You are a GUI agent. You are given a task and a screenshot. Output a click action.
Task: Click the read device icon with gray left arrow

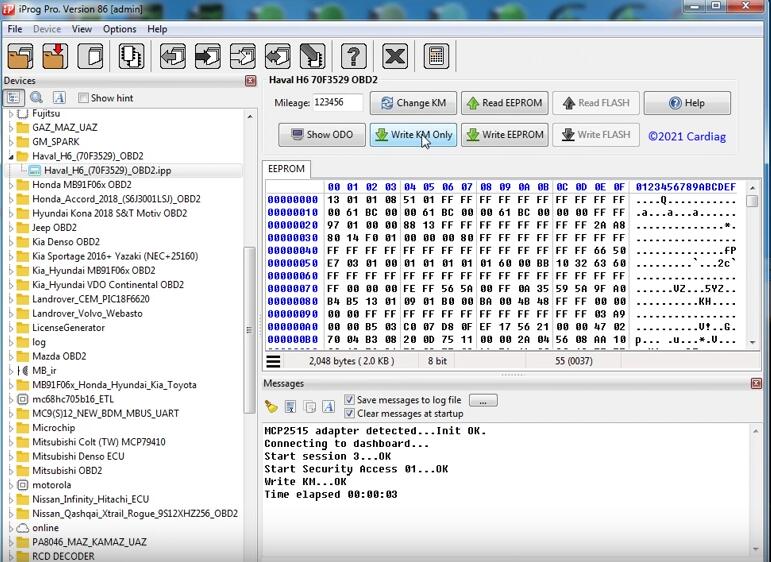(173, 56)
